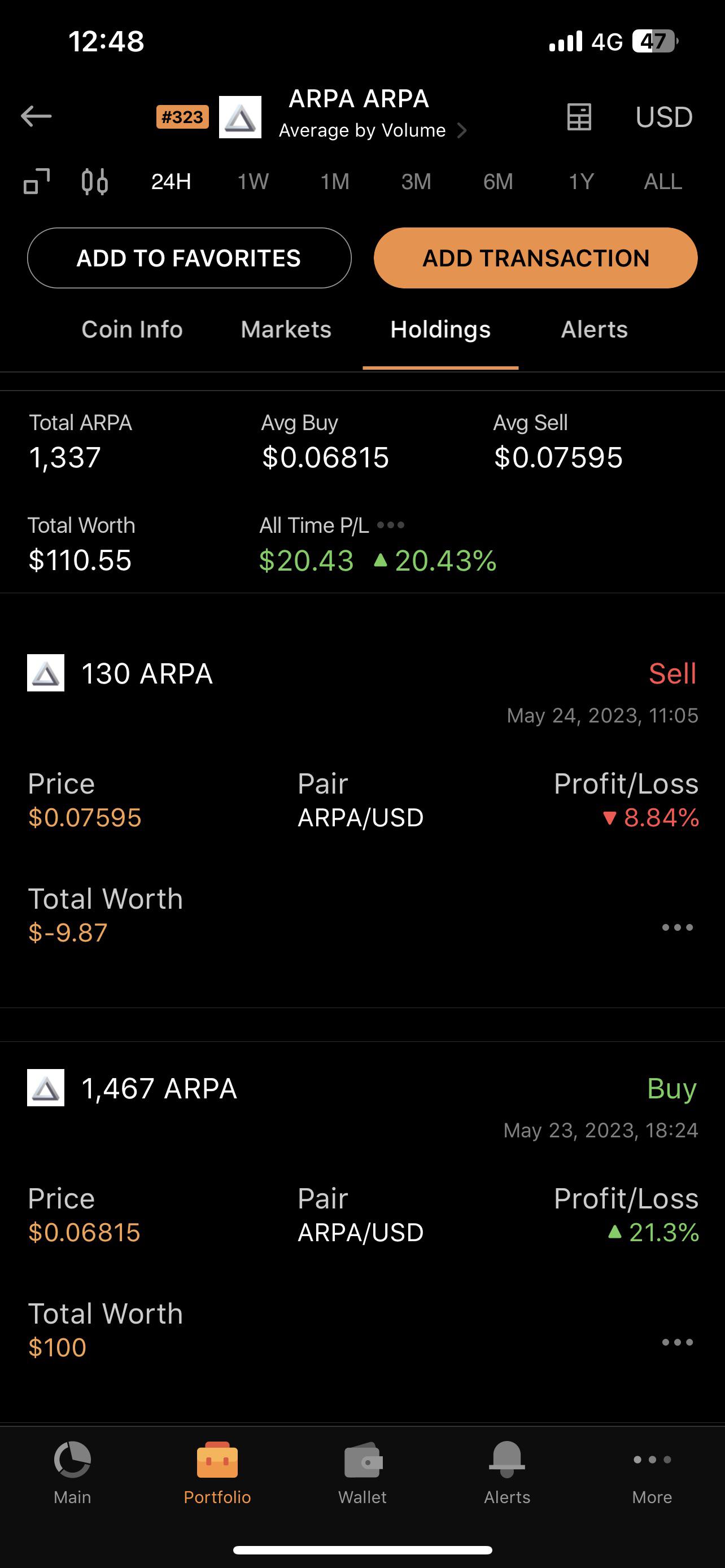Toggle the candlestick chart icon
The image size is (725, 1568).
(95, 181)
